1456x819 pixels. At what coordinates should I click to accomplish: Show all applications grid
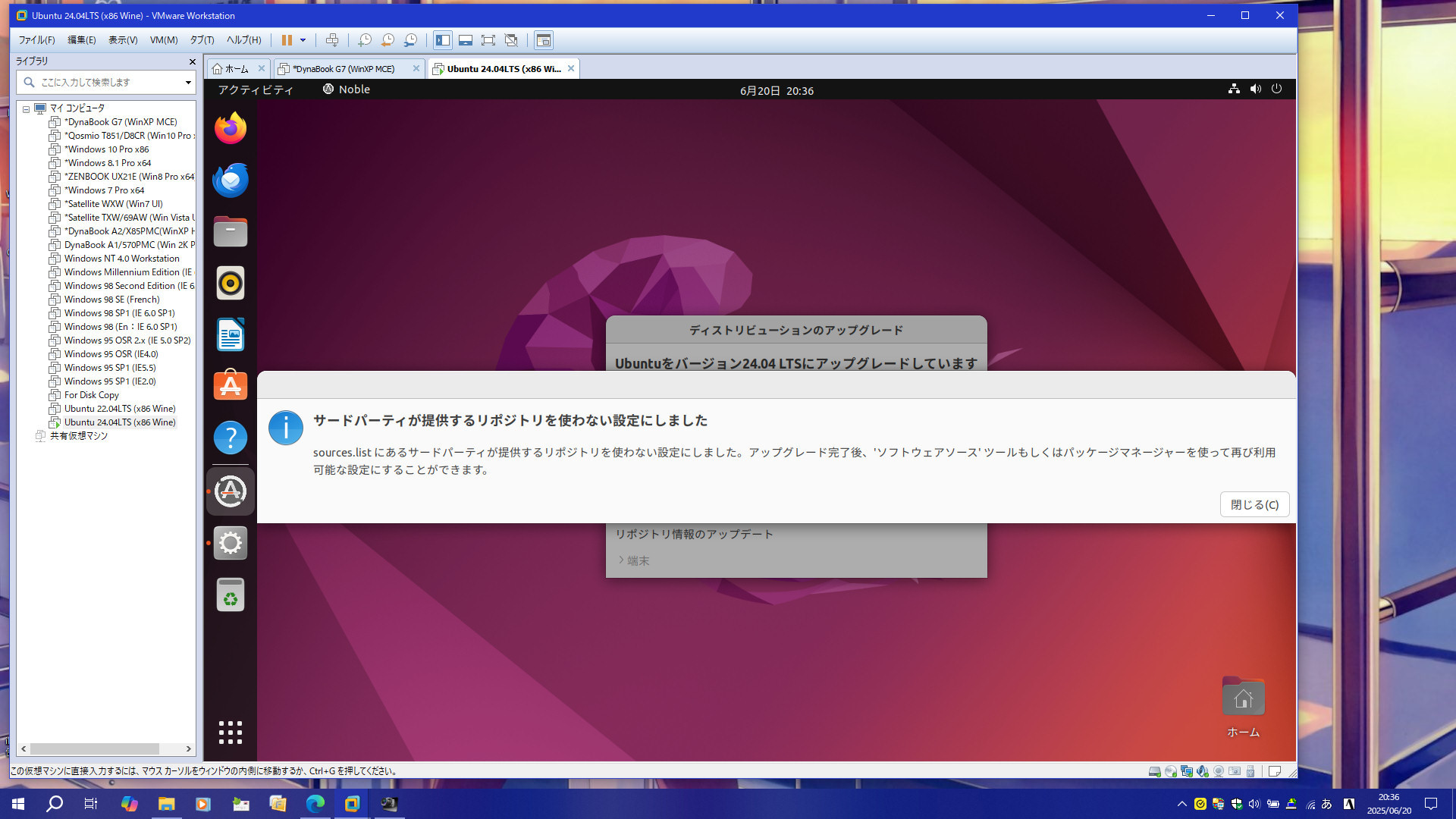pos(231,733)
